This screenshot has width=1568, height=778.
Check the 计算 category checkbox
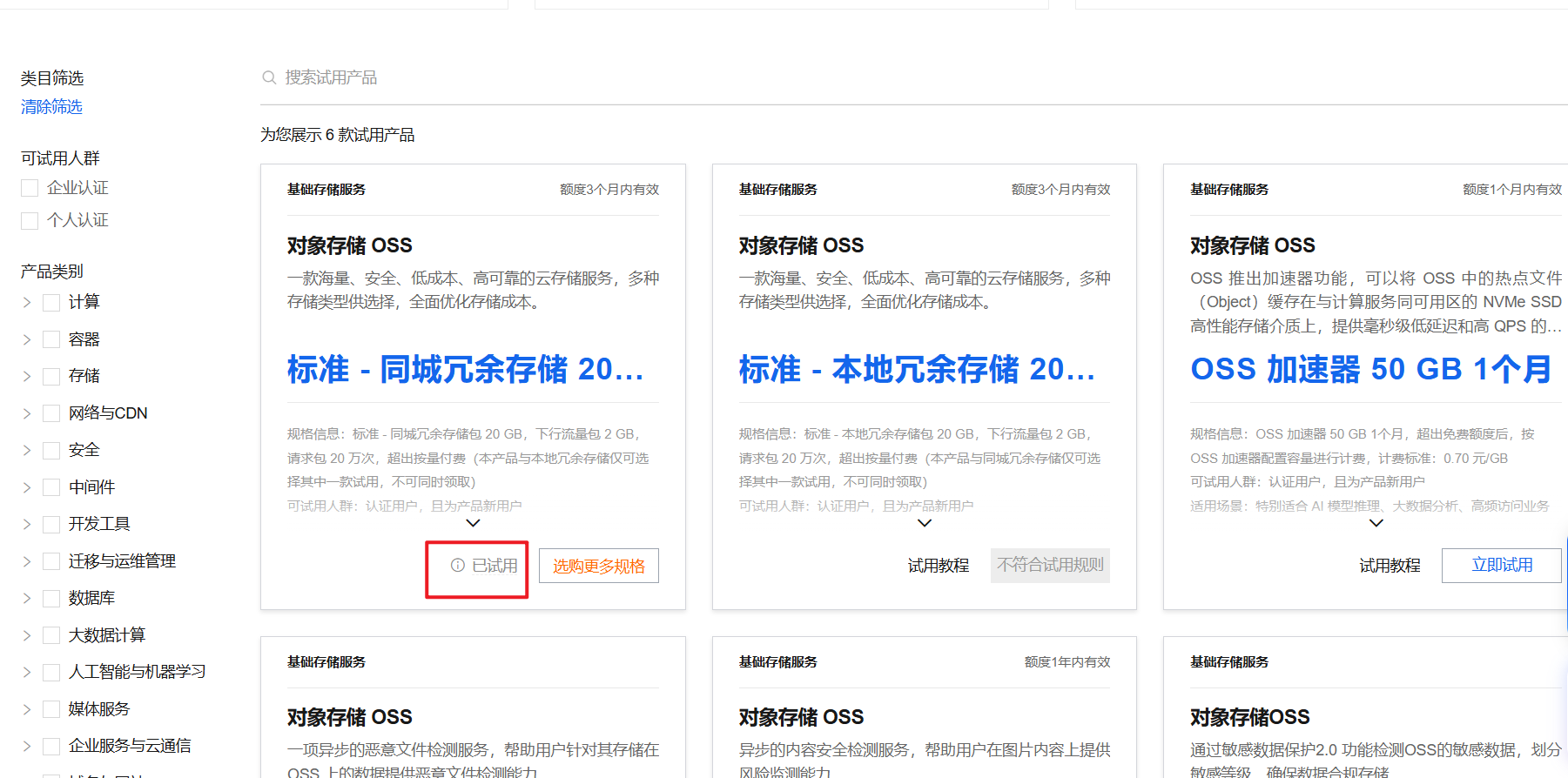pyautogui.click(x=51, y=302)
